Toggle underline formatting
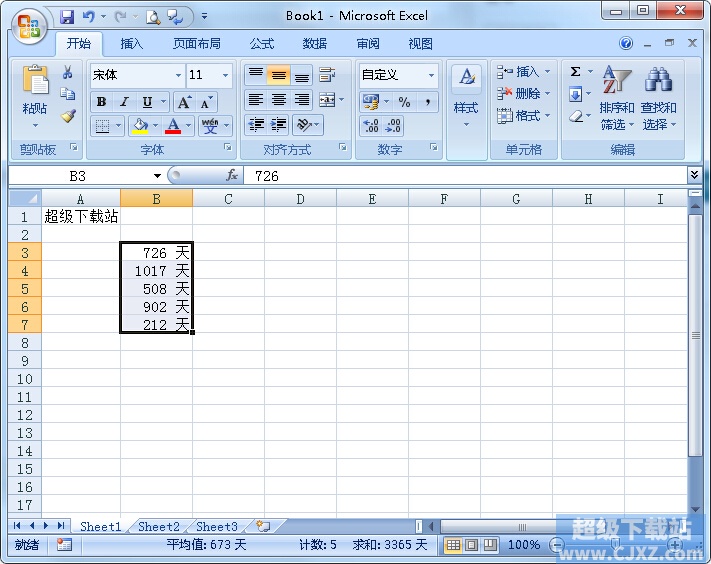 [147, 102]
